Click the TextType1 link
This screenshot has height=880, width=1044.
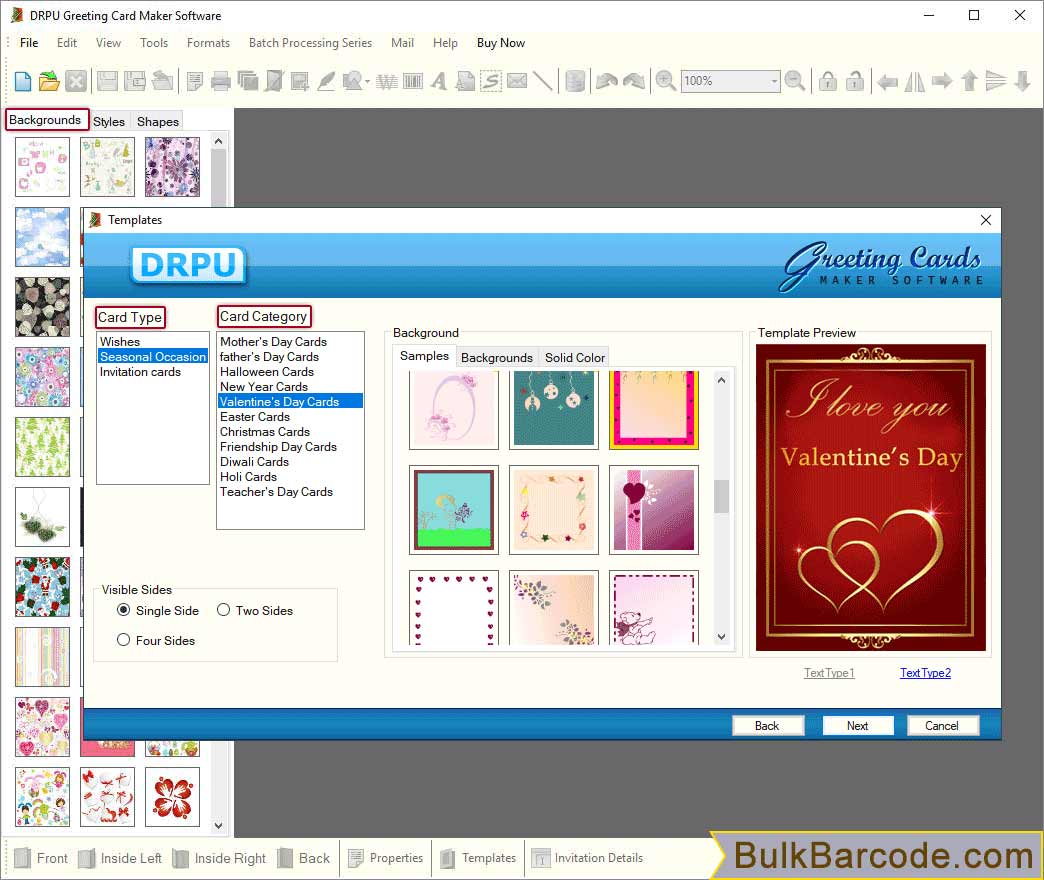(x=829, y=673)
